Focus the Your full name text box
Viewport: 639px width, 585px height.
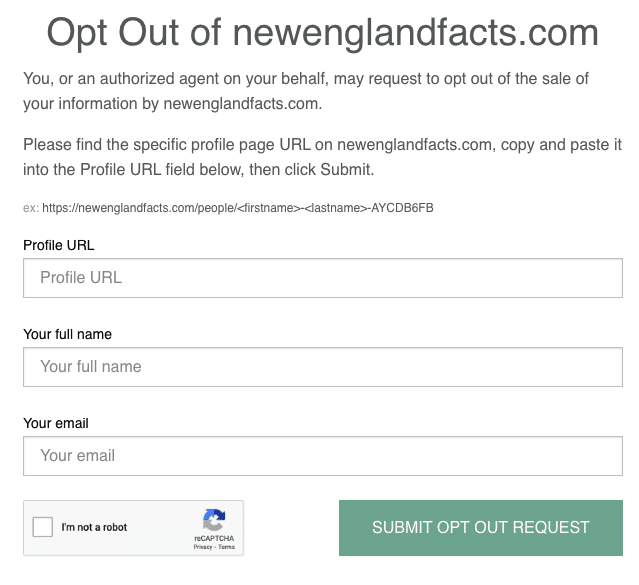pos(323,367)
